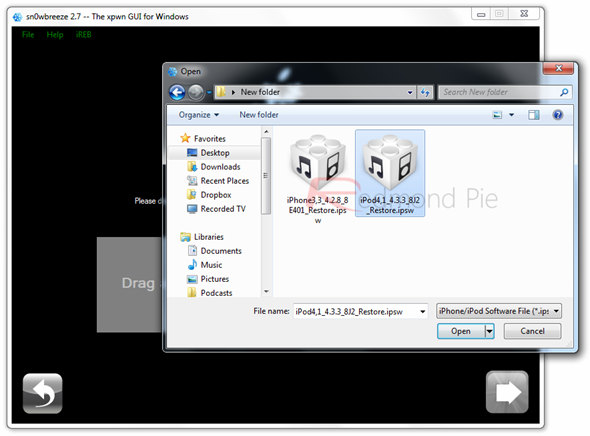Click the folder icon in address bar
The width and height of the screenshot is (590, 436).
tap(221, 92)
